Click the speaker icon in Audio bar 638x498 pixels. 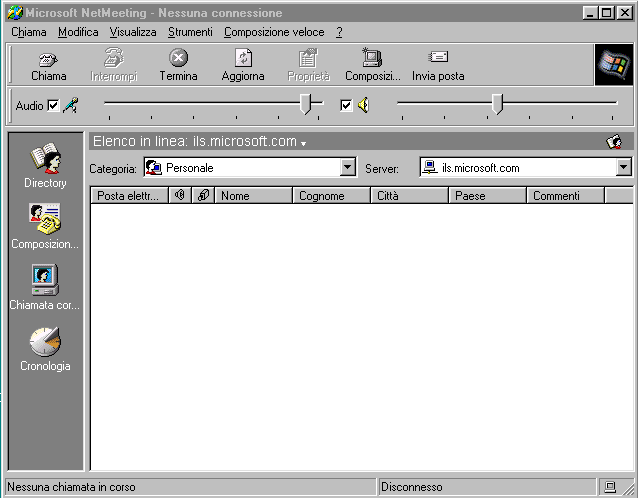(363, 105)
